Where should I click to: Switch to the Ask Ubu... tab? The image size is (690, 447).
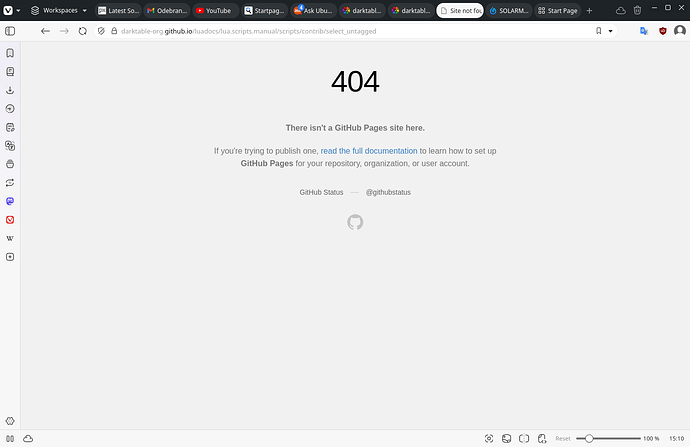313,11
